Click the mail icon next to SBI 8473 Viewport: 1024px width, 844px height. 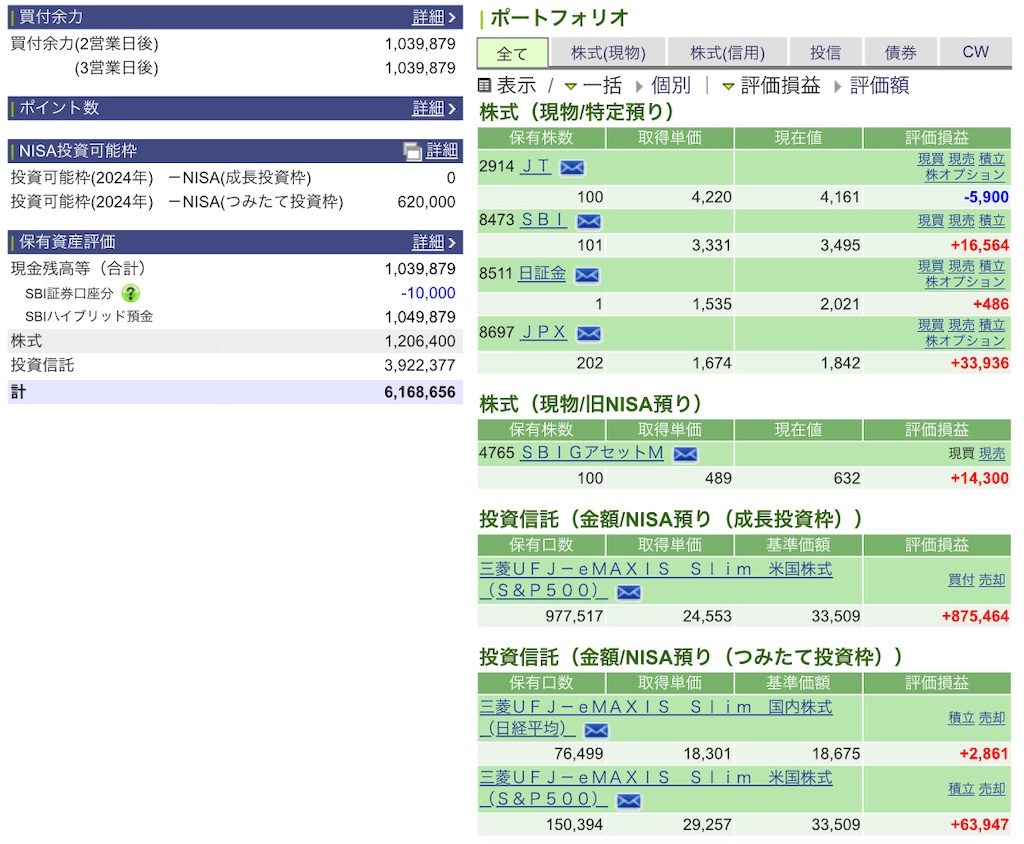(x=588, y=221)
